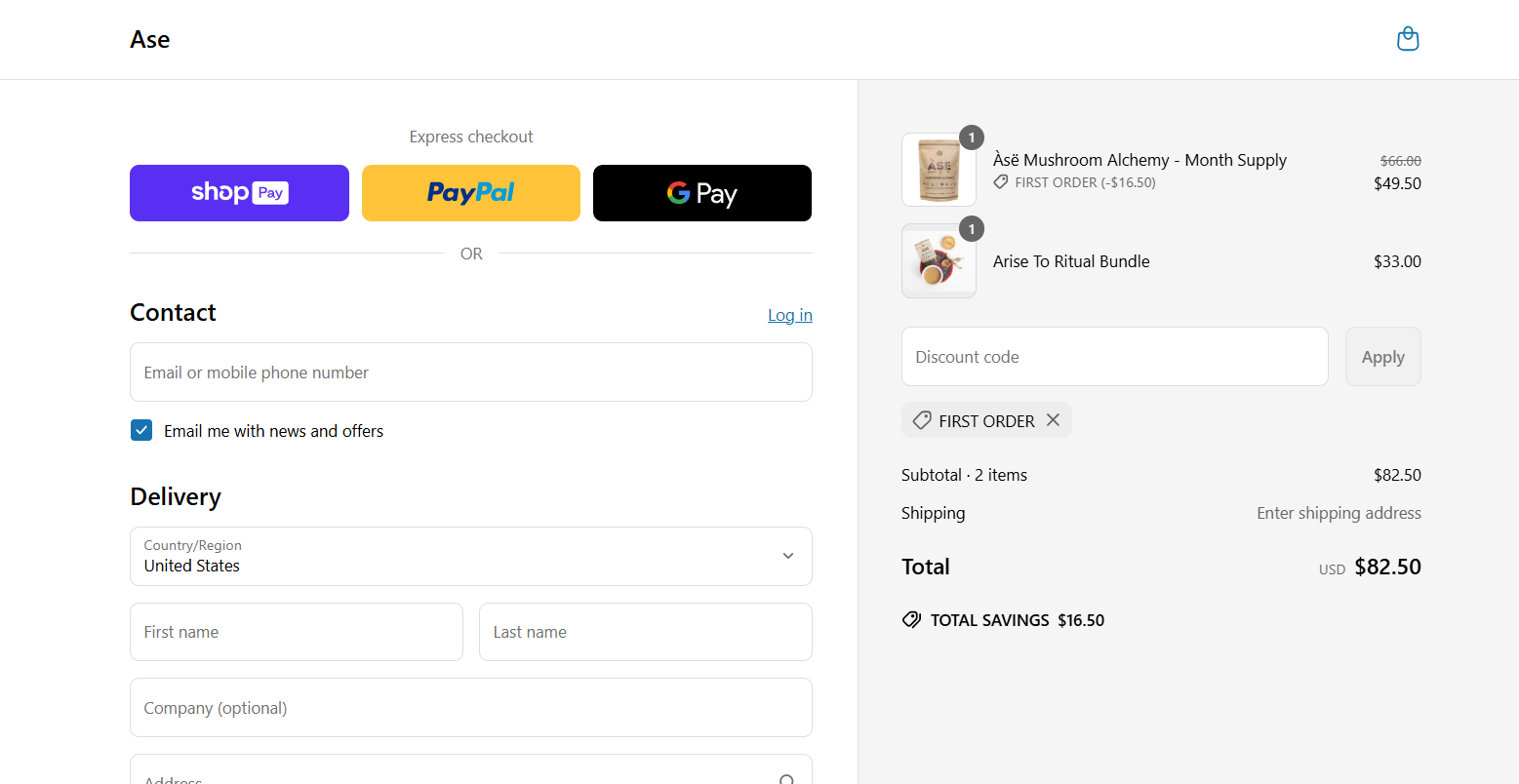1519x784 pixels.
Task: Click the Mushroom Alchemy product thumbnail
Action: pos(939,168)
